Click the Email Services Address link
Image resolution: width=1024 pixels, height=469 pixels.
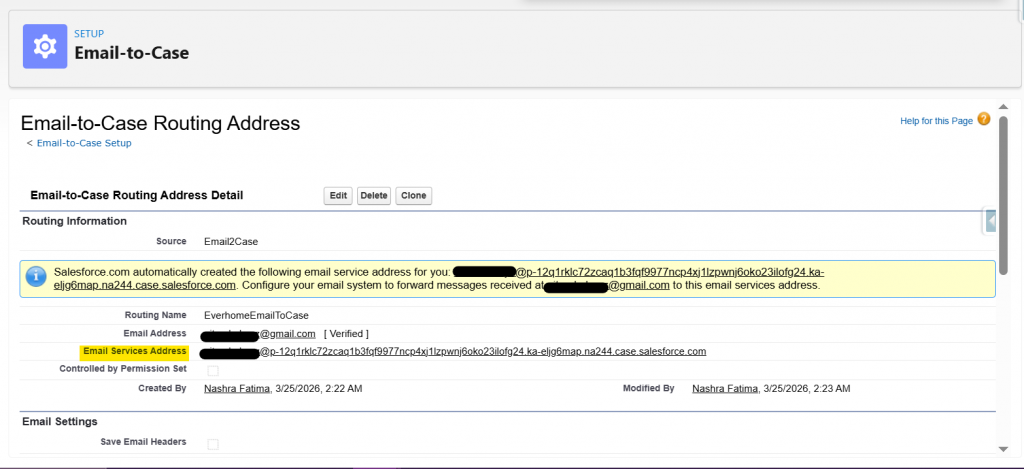453,352
